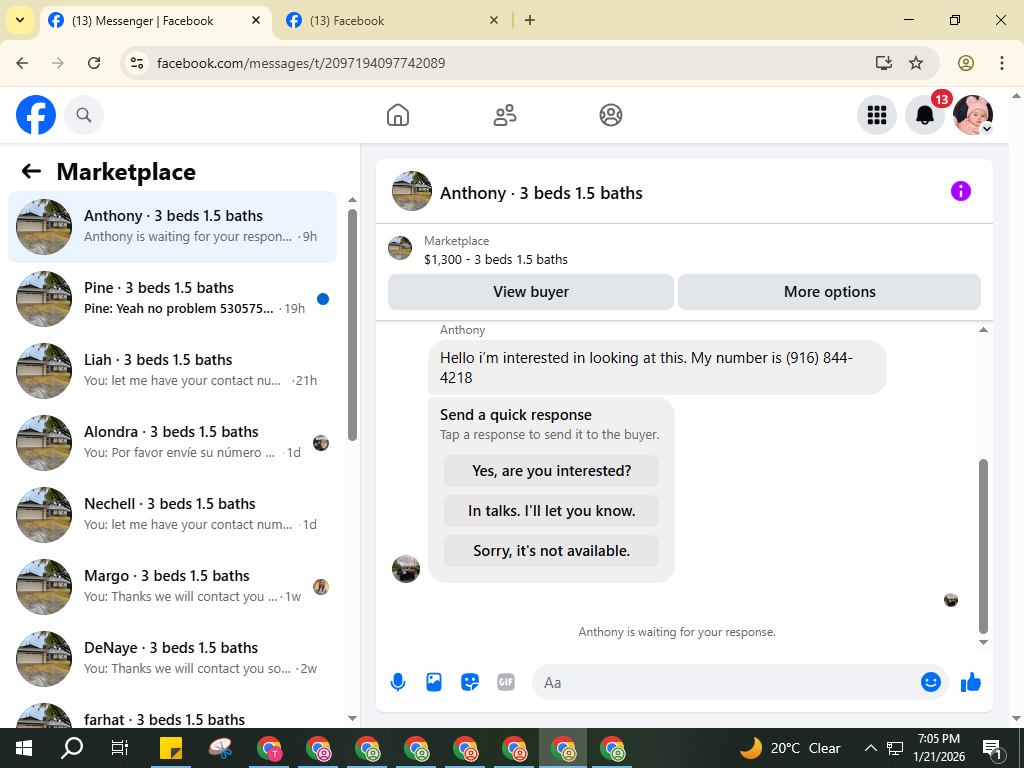Open account menu via profile picture
The width and height of the screenshot is (1024, 768).
click(x=972, y=115)
